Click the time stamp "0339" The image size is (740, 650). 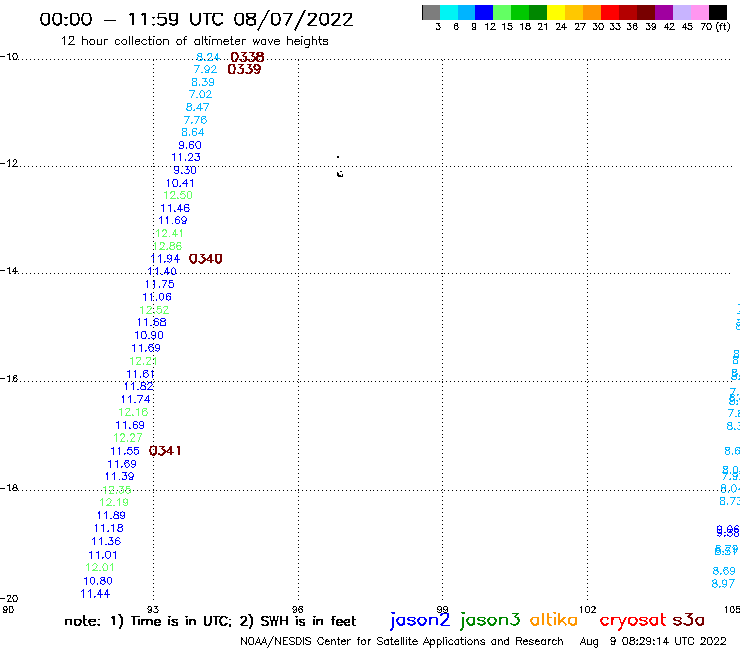tap(244, 69)
